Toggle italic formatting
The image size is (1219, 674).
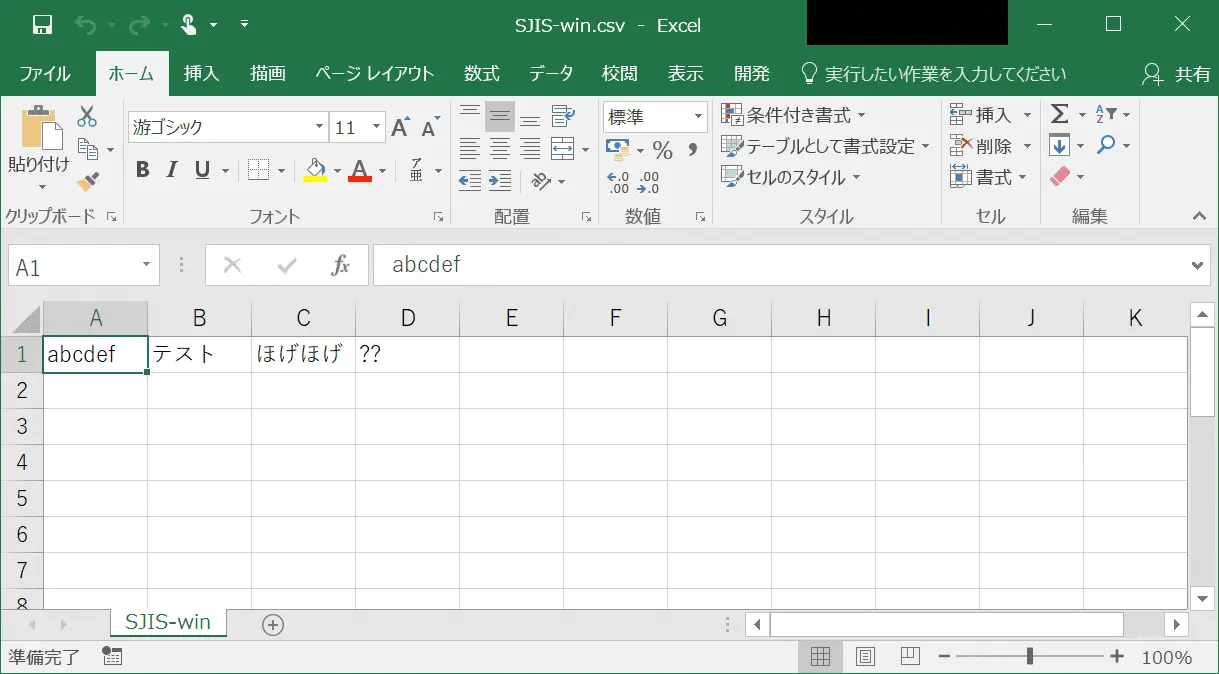pos(172,170)
